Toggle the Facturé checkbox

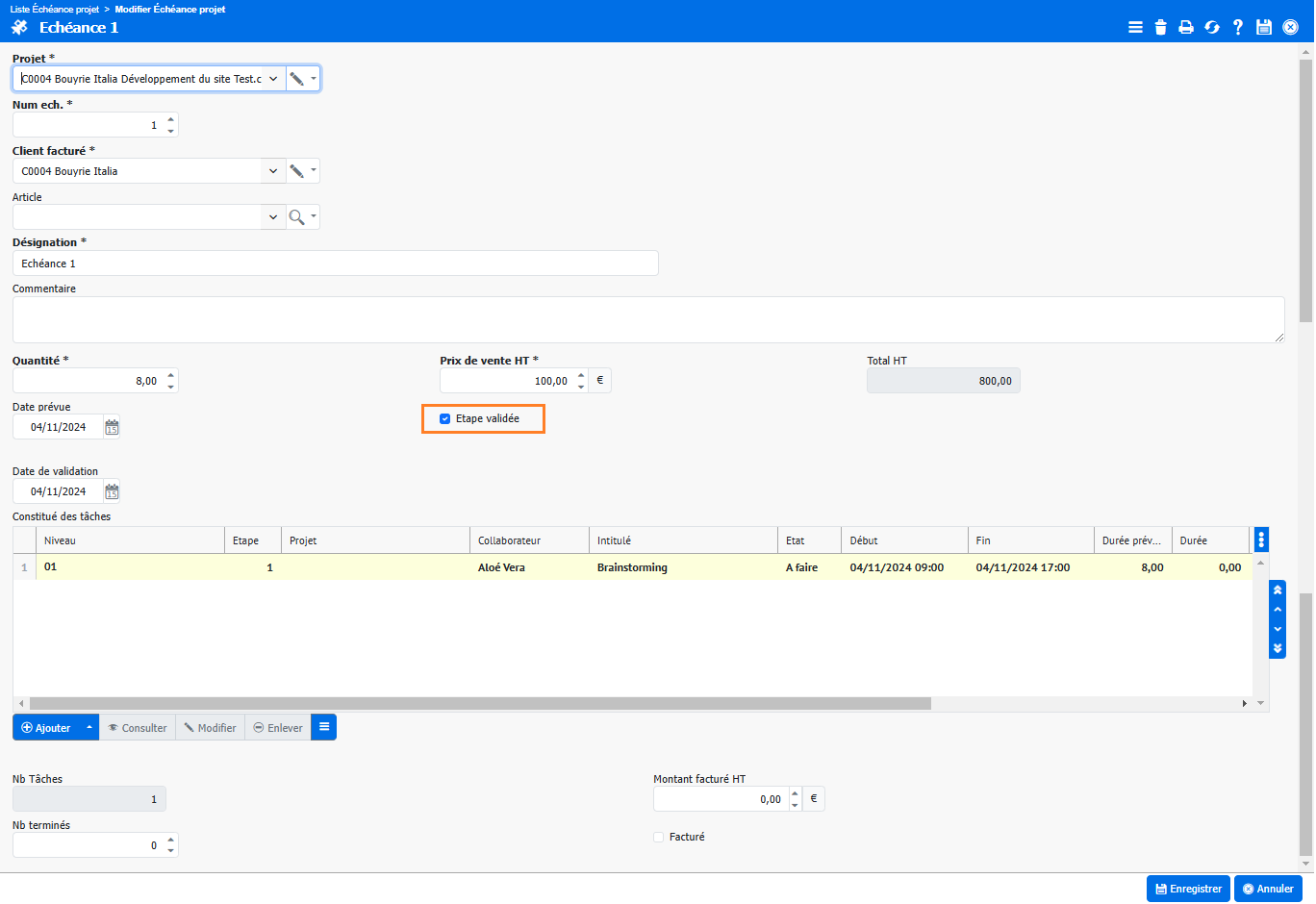pos(659,837)
